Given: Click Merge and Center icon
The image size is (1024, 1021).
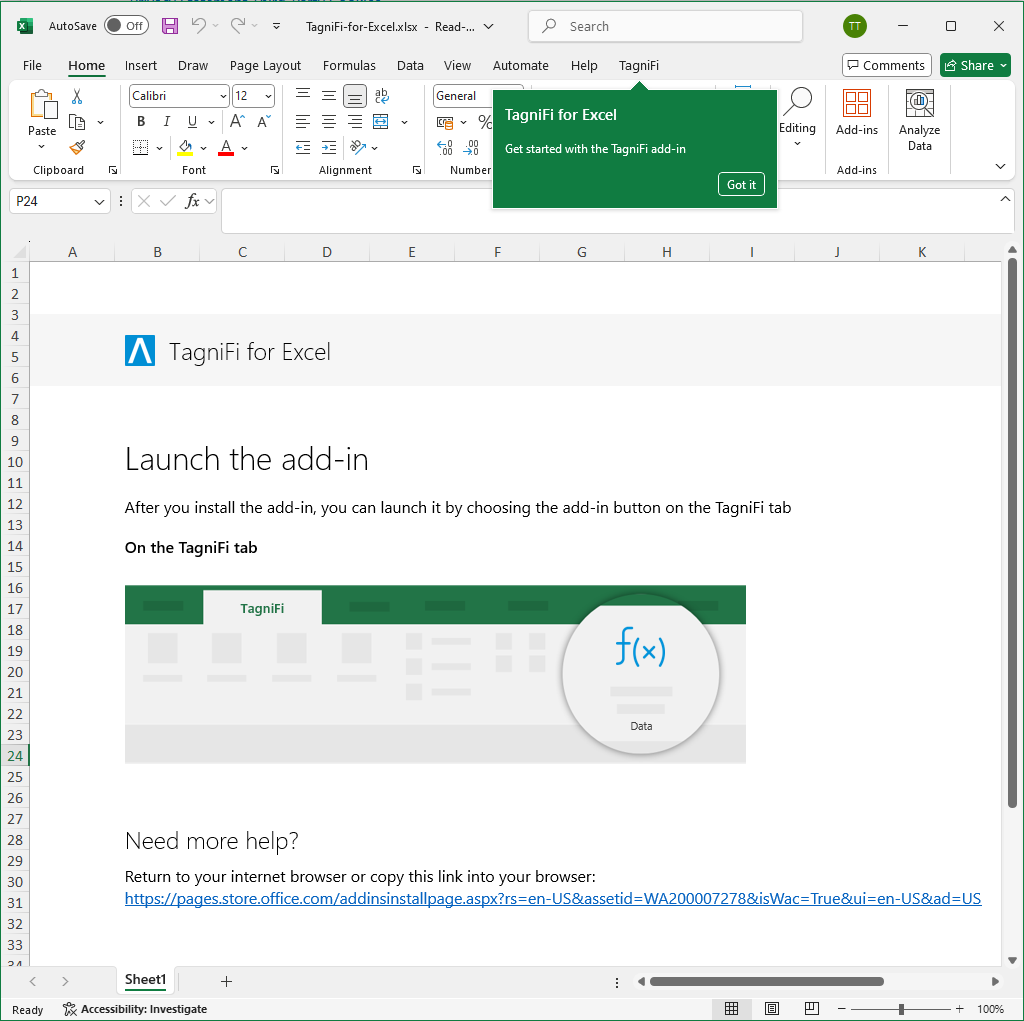Looking at the screenshot, I should tap(381, 122).
